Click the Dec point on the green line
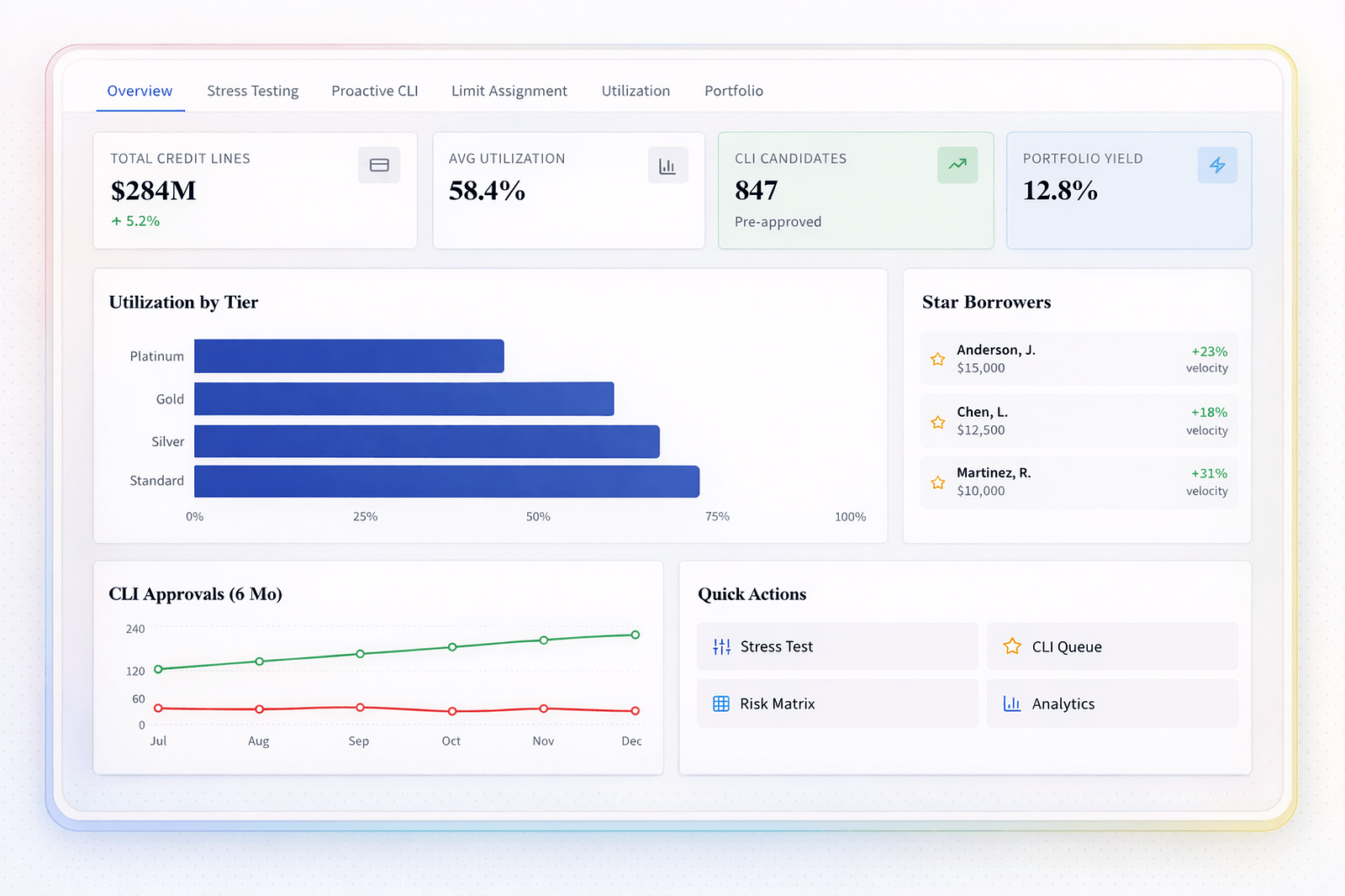Screen dimensions: 1345x896 pos(636,635)
